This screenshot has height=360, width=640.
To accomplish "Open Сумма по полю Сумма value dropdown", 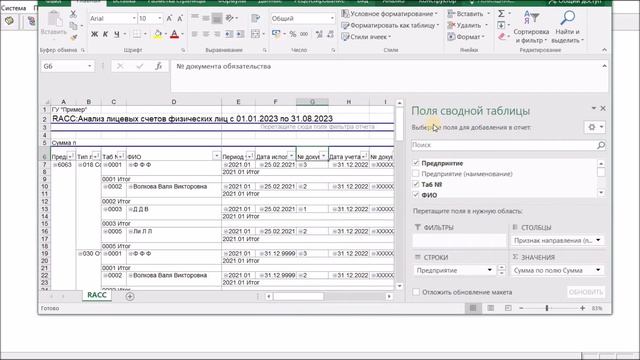I will click(x=598, y=270).
